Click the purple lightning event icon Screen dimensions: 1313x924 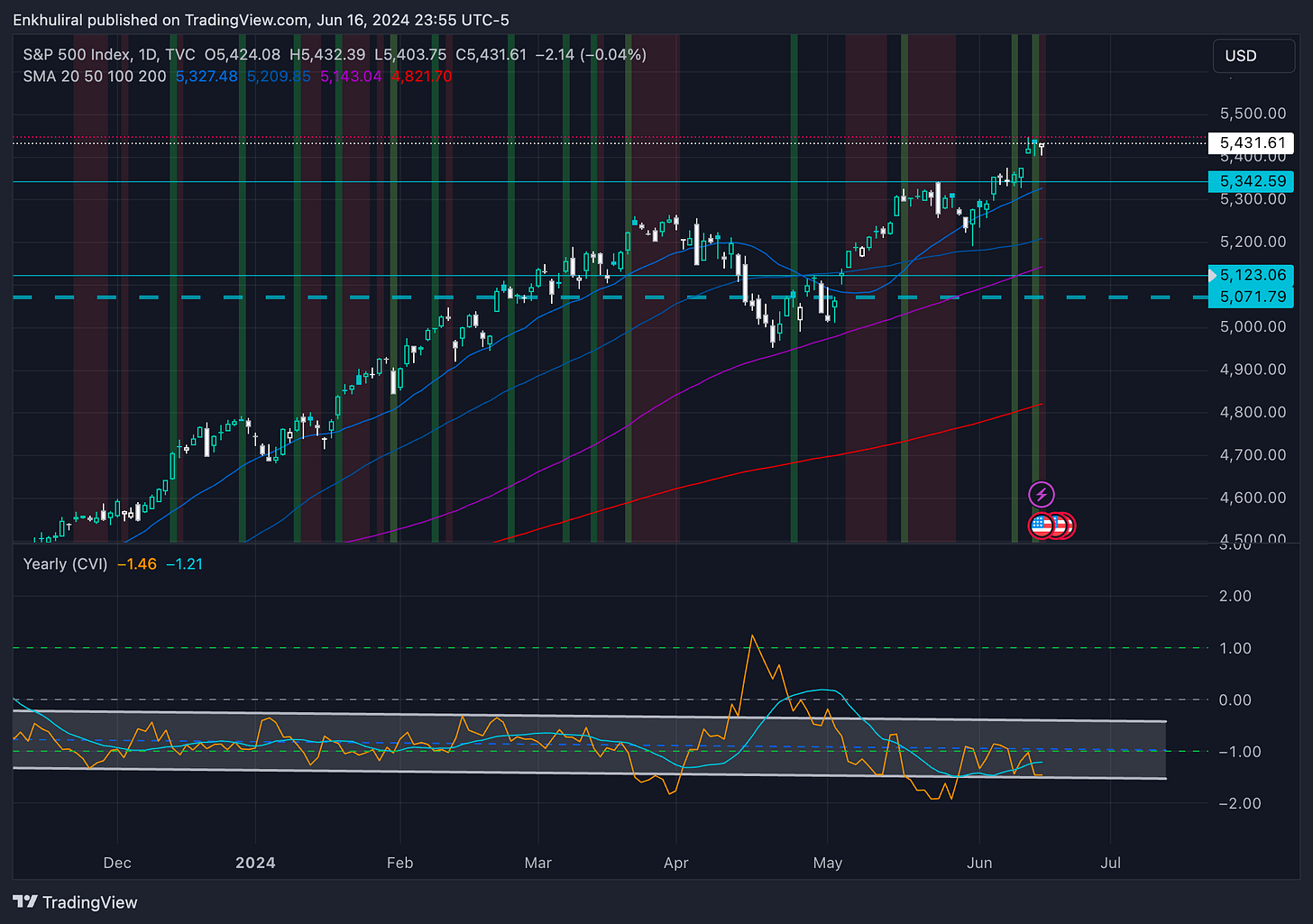point(1041,494)
